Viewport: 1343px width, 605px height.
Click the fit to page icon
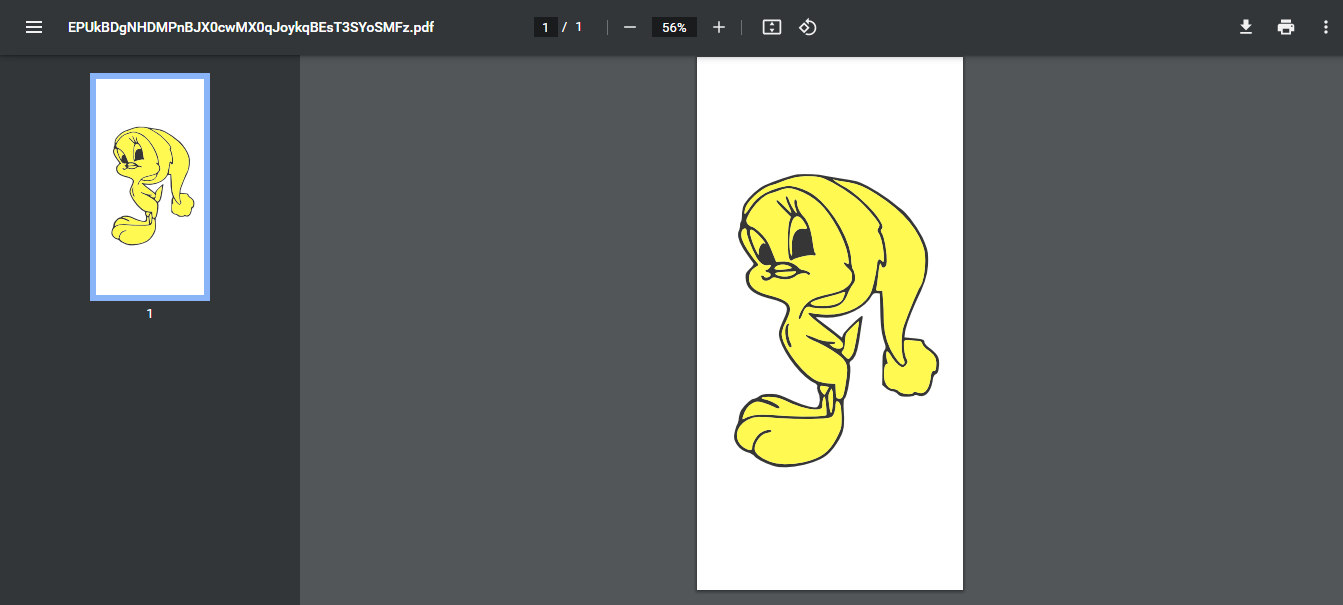[771, 27]
